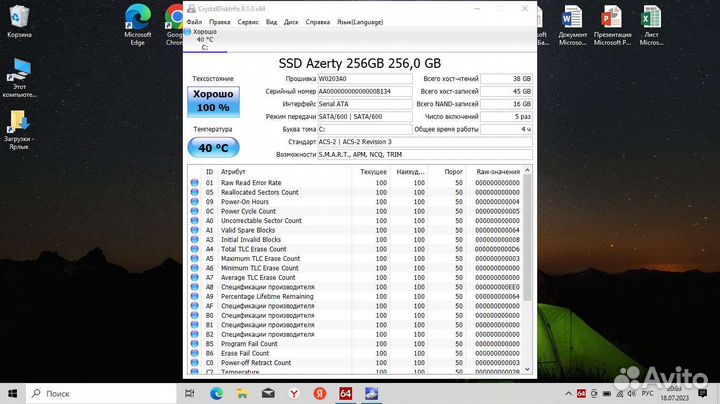Click the attribute list vertical scrollbar thumb
This screenshot has height=404, width=720.
pyautogui.click(x=527, y=237)
